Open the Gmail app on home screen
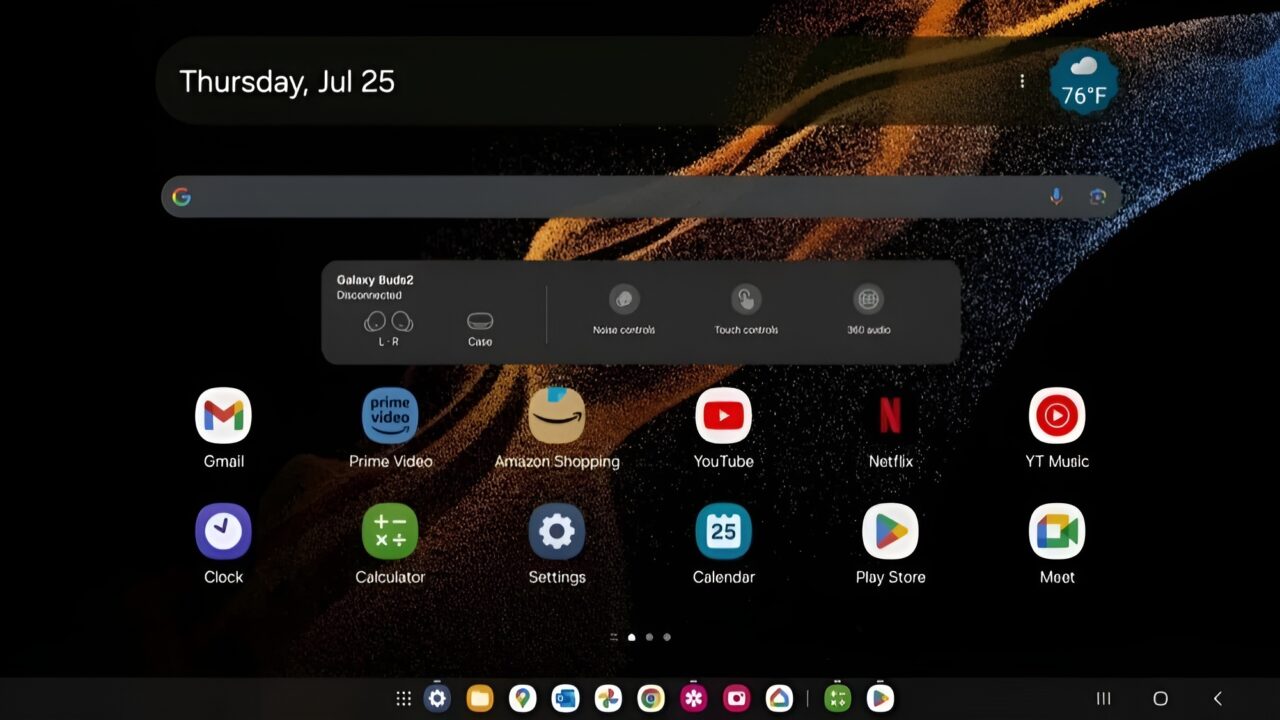The height and width of the screenshot is (720, 1280). [x=223, y=416]
